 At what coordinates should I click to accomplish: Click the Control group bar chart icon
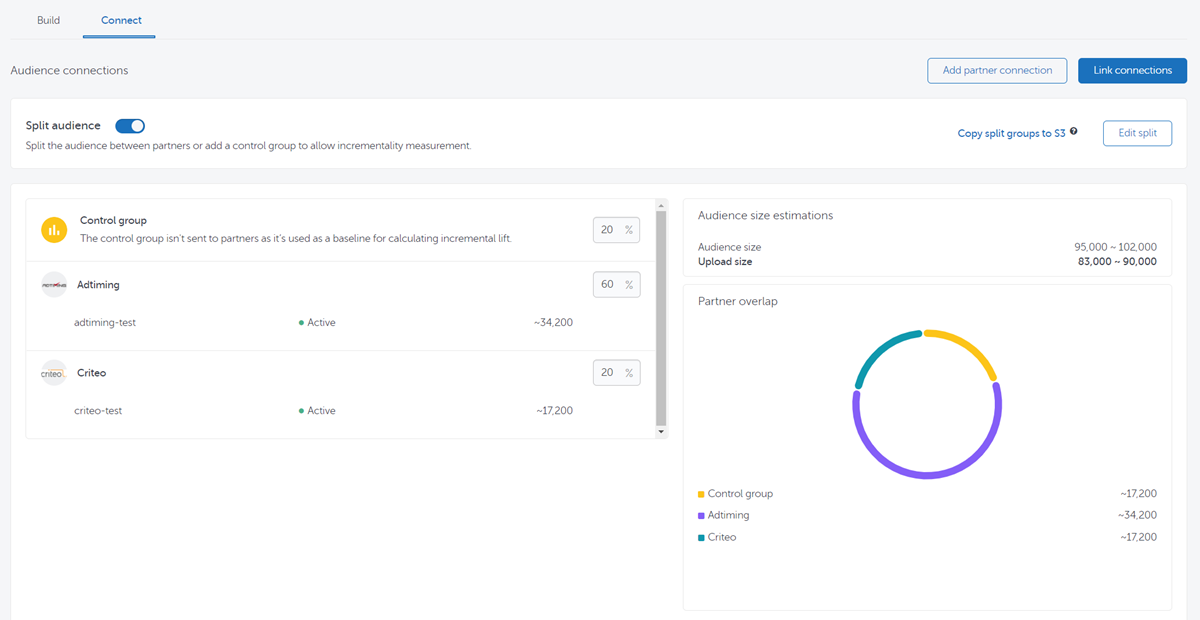[x=54, y=230]
